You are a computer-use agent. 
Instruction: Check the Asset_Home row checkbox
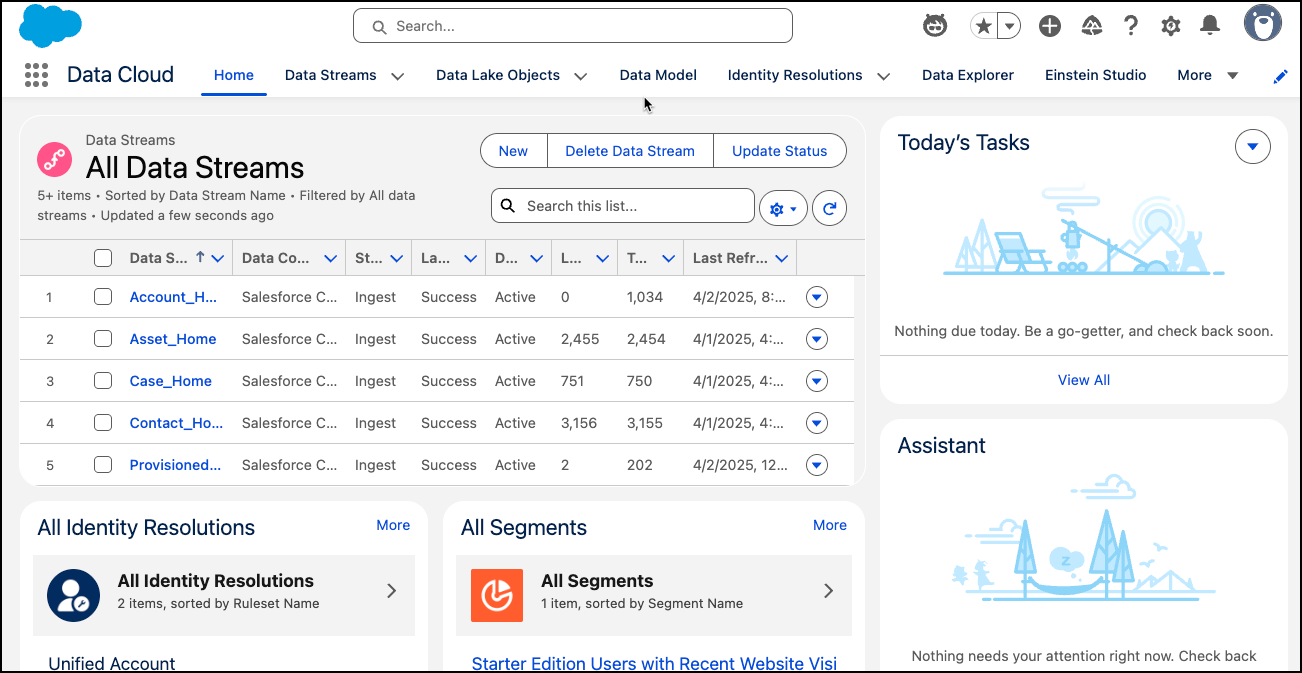tap(103, 339)
